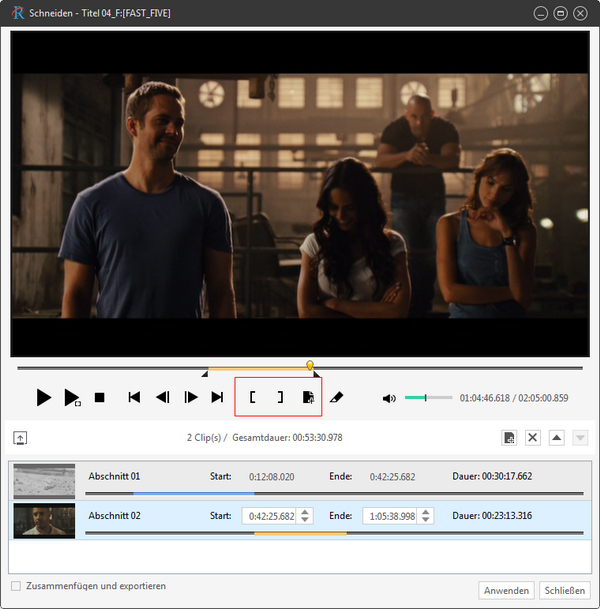Add new clip from the playback toolbar
600x609 pixels.
coord(309,397)
